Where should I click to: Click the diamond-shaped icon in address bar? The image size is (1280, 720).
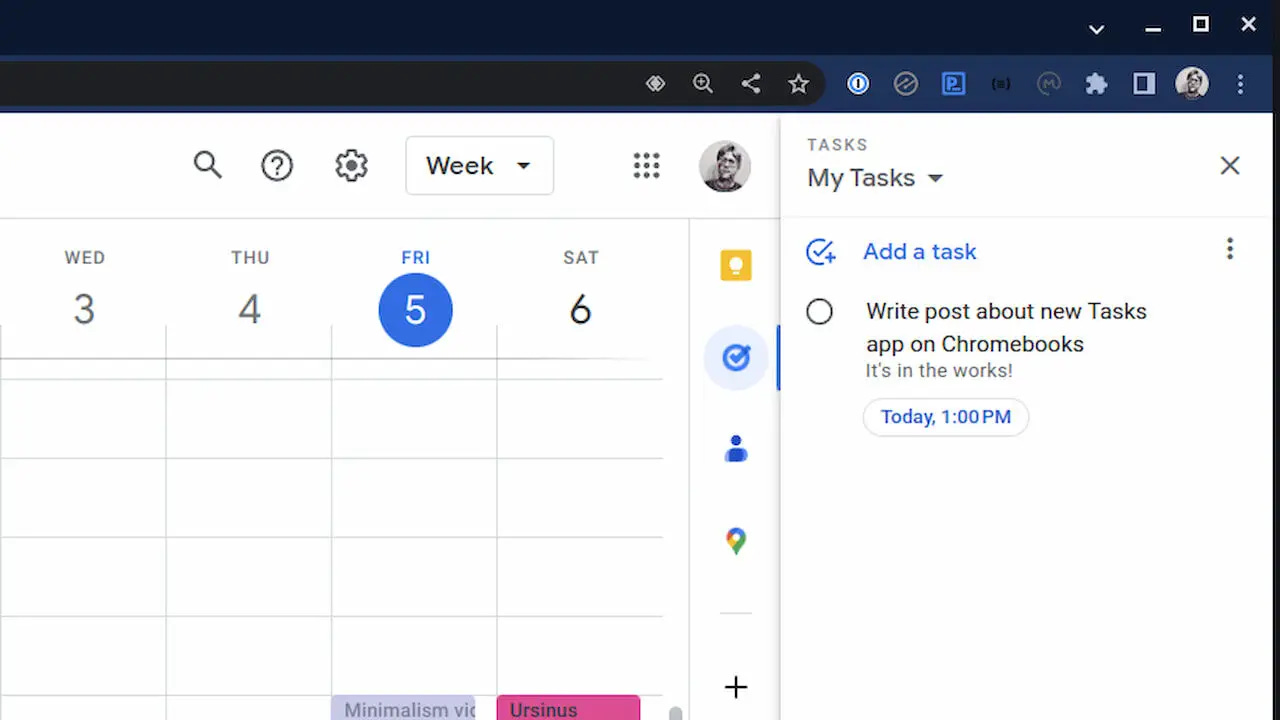pos(655,84)
